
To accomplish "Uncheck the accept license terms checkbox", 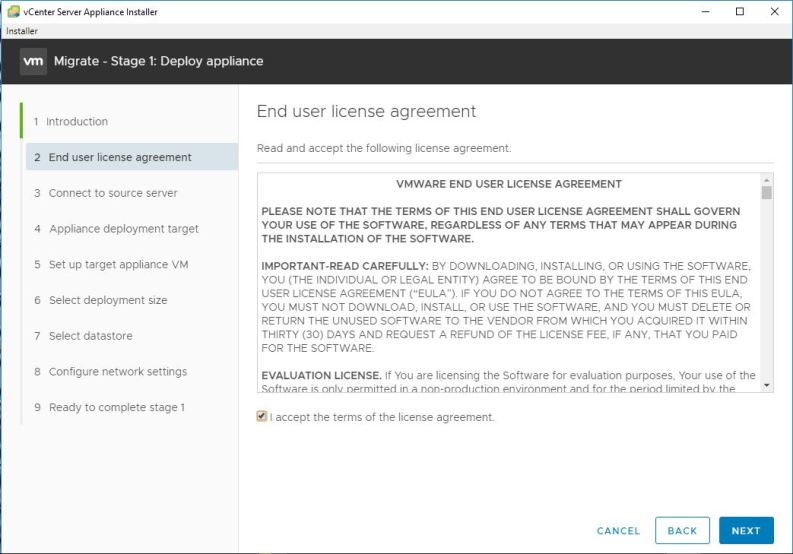I will 262,417.
